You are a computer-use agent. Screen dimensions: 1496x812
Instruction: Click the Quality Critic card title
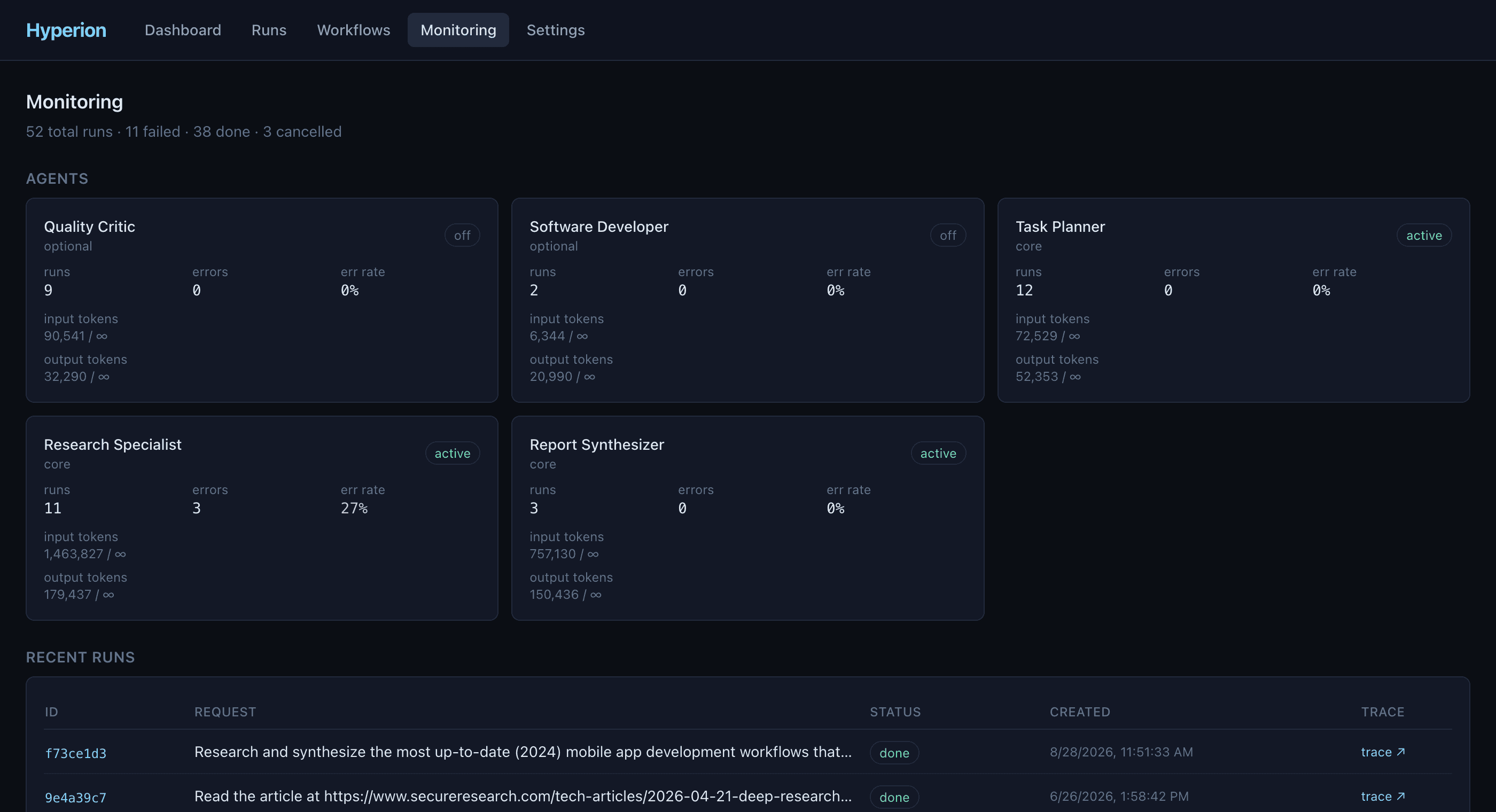89,227
